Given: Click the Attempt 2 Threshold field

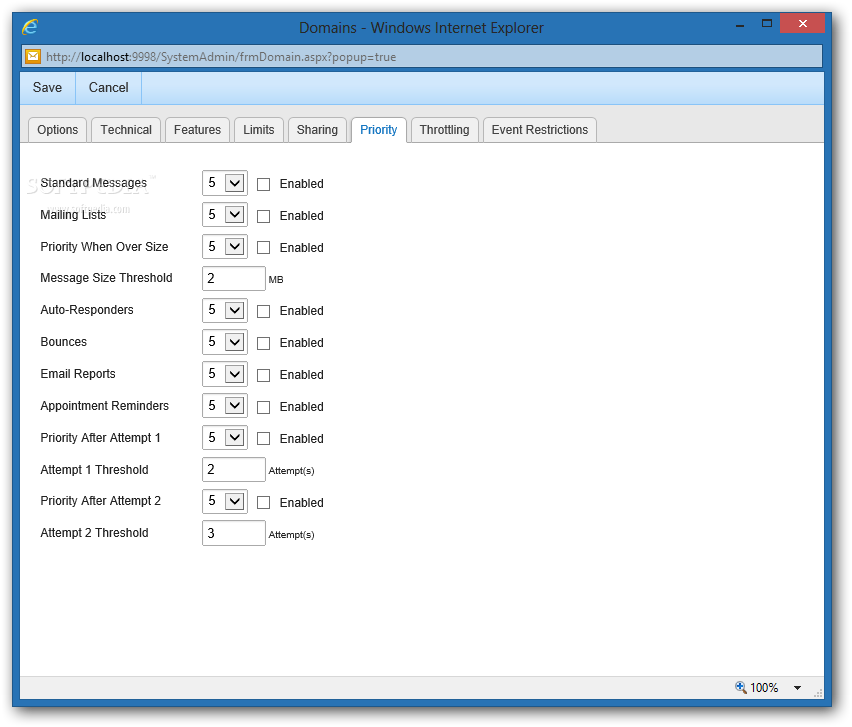Looking at the screenshot, I should [234, 534].
